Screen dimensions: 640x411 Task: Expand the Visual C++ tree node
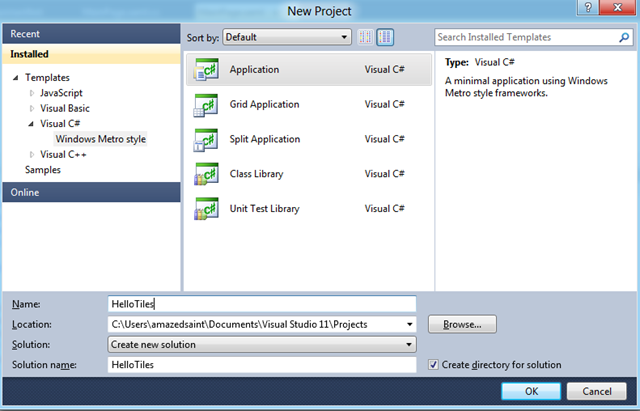pos(32,155)
